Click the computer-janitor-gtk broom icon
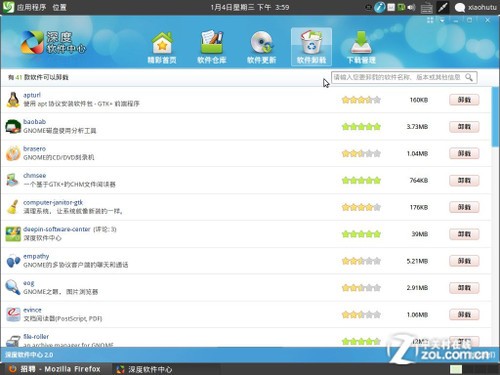 (x=13, y=207)
